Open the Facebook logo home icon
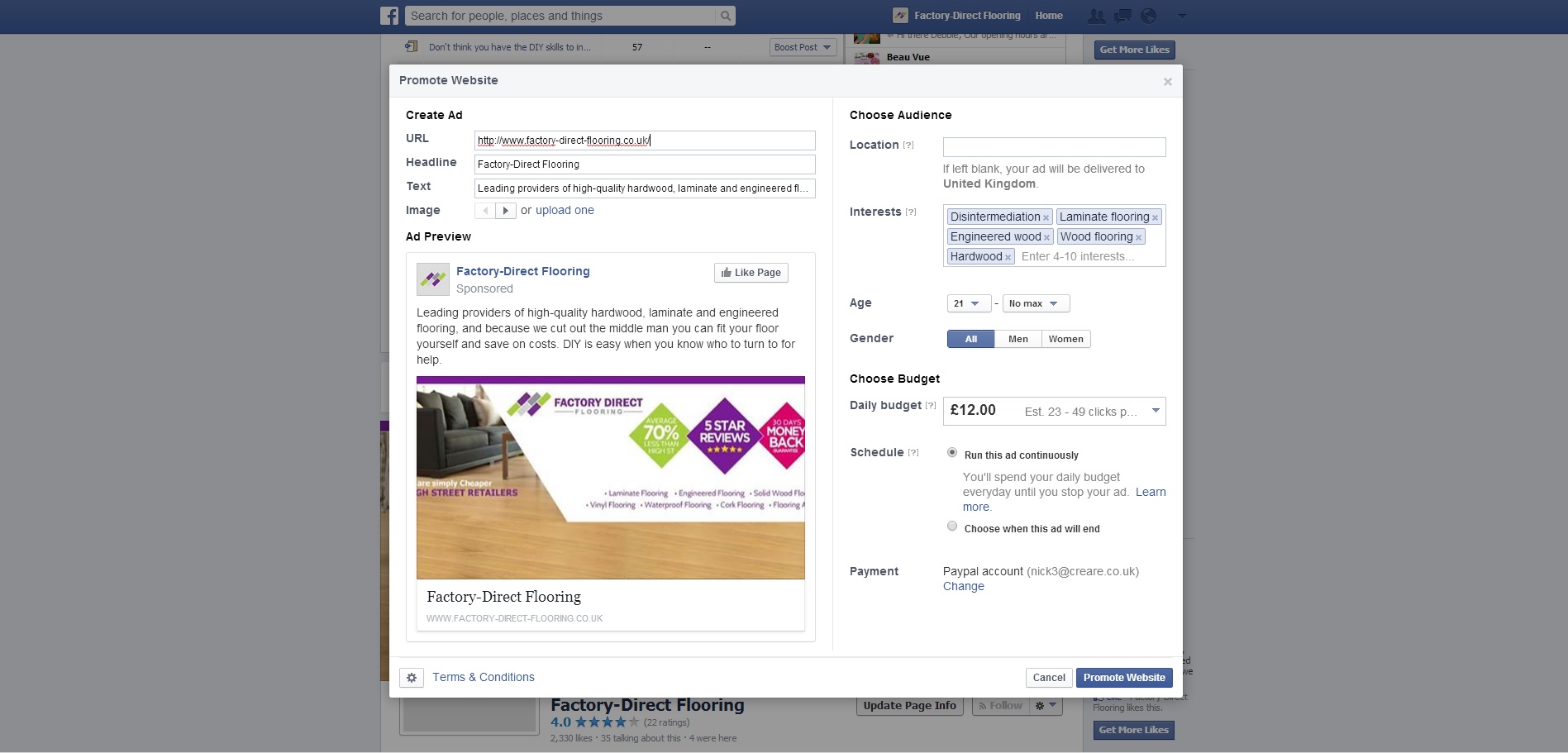Screen dimensions: 1568x753 (389, 16)
